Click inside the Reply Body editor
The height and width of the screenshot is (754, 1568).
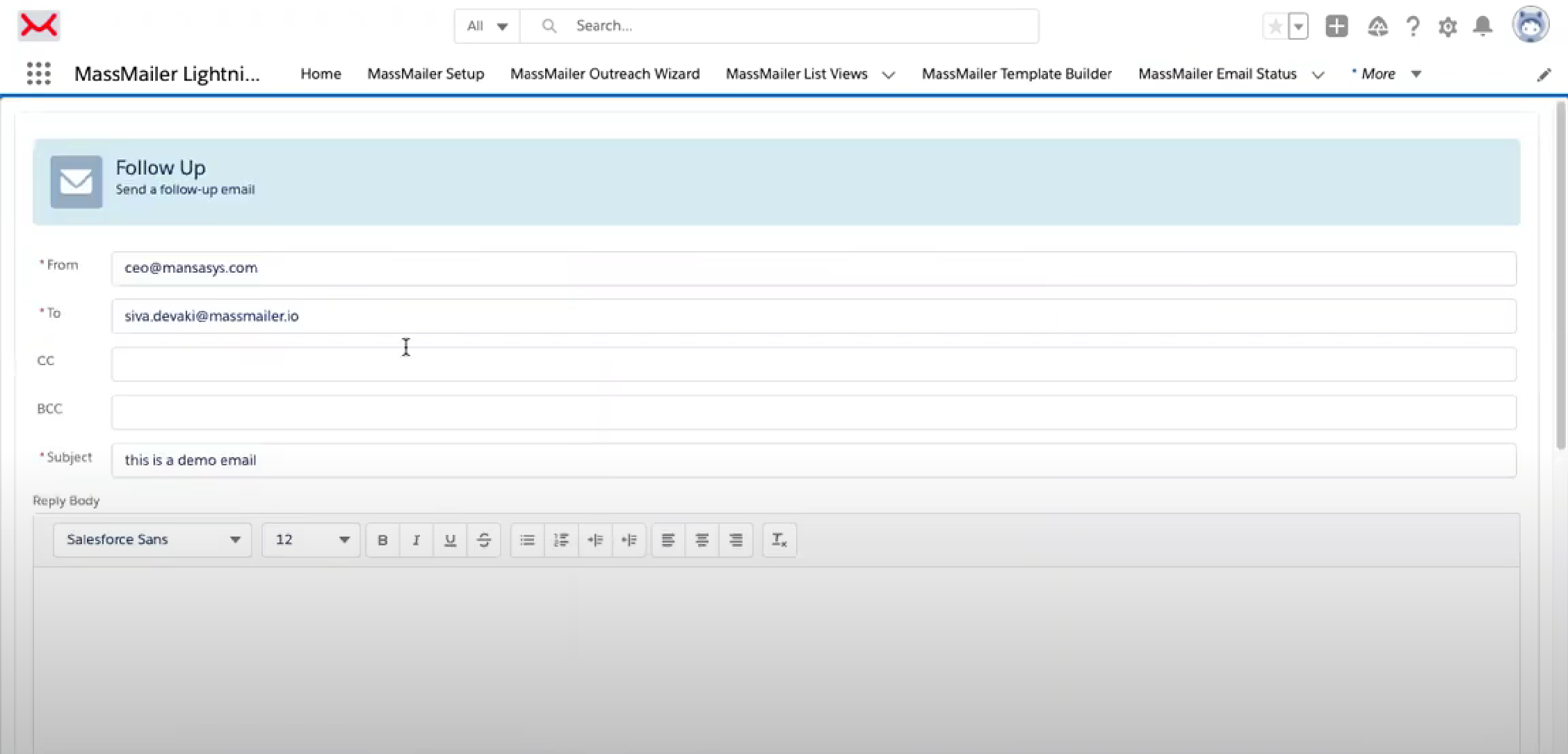776,659
